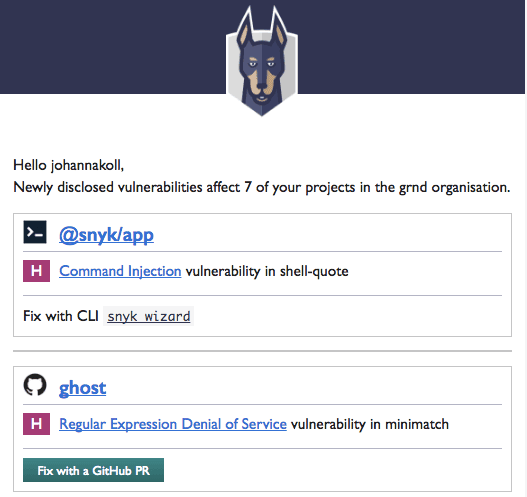Screen dimensions: 527x497
Task: Click the Snyk Doberman dog logo
Action: pos(262,60)
